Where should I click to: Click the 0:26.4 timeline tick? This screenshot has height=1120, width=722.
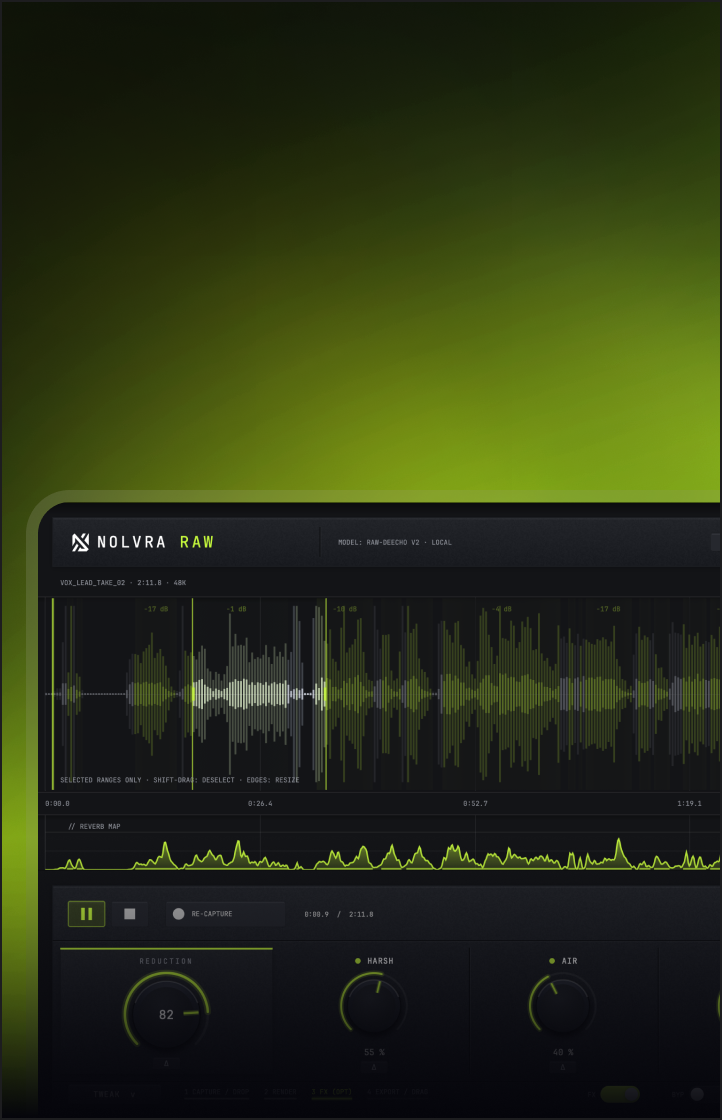260,804
